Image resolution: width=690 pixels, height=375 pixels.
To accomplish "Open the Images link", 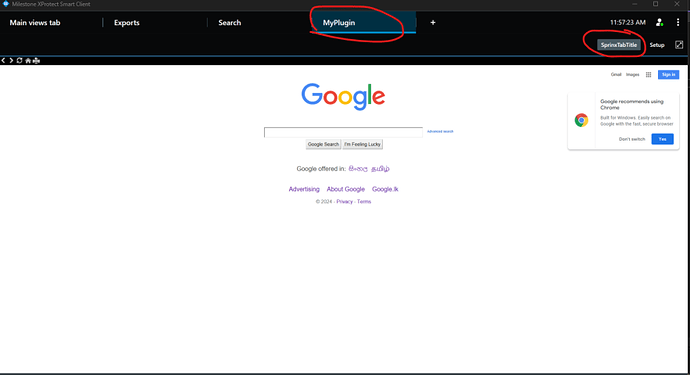I will click(632, 75).
